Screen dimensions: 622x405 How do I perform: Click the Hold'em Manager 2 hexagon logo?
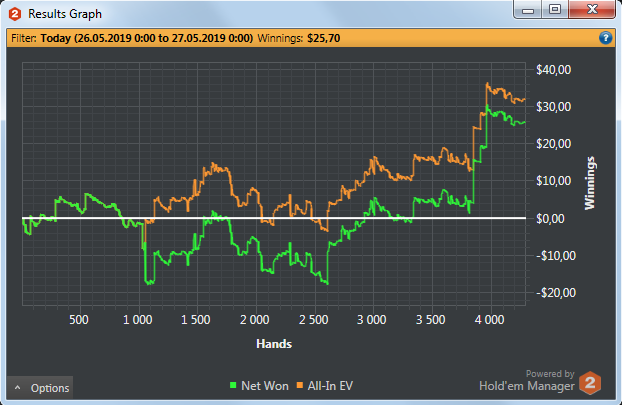[590, 383]
